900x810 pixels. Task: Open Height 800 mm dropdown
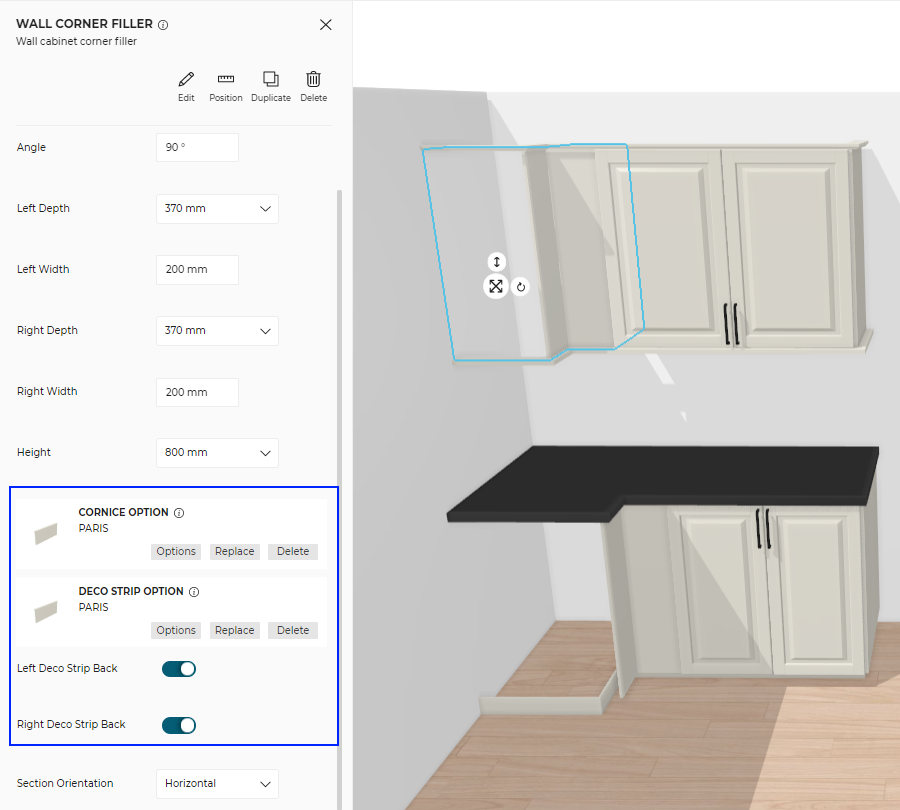tap(217, 453)
